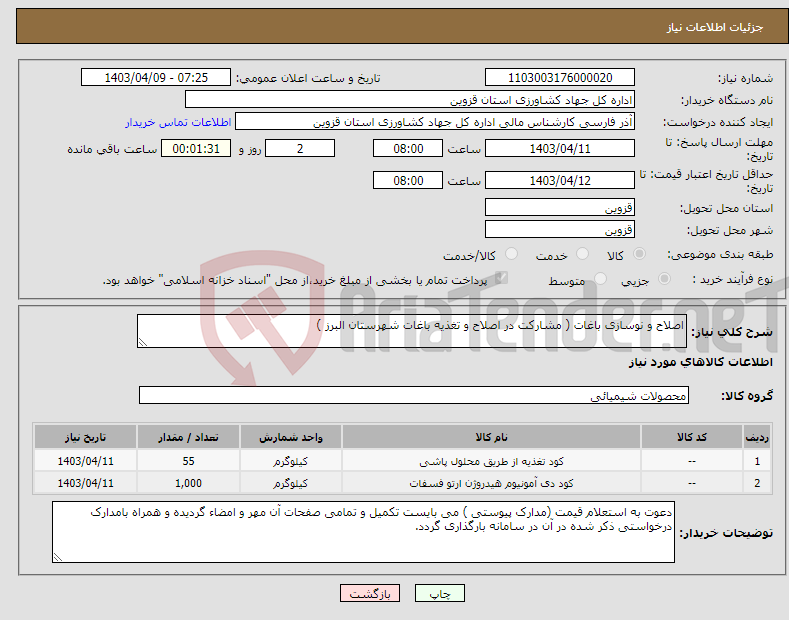Click quantity cell 55

pyautogui.click(x=188, y=461)
